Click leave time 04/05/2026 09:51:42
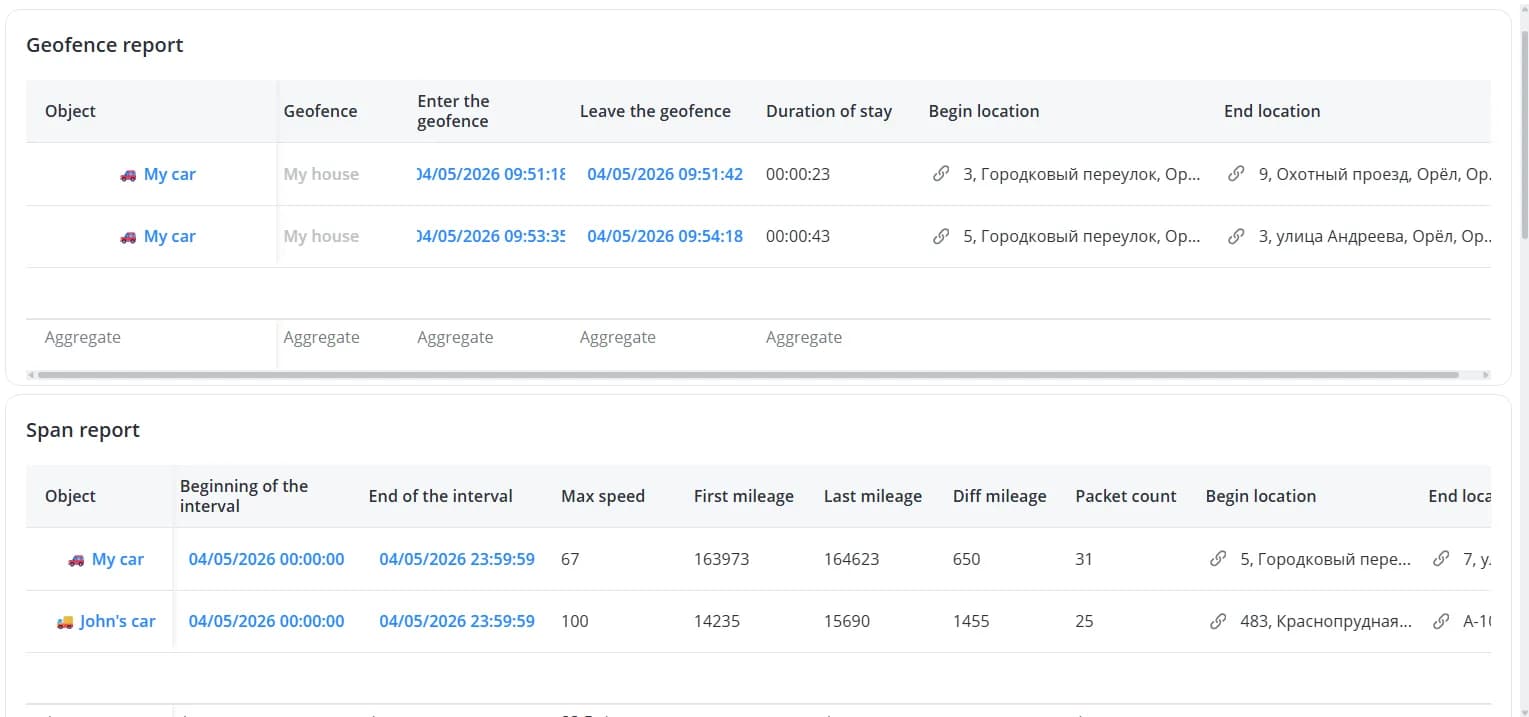Viewport: 1529px width, 717px height. 665,174
